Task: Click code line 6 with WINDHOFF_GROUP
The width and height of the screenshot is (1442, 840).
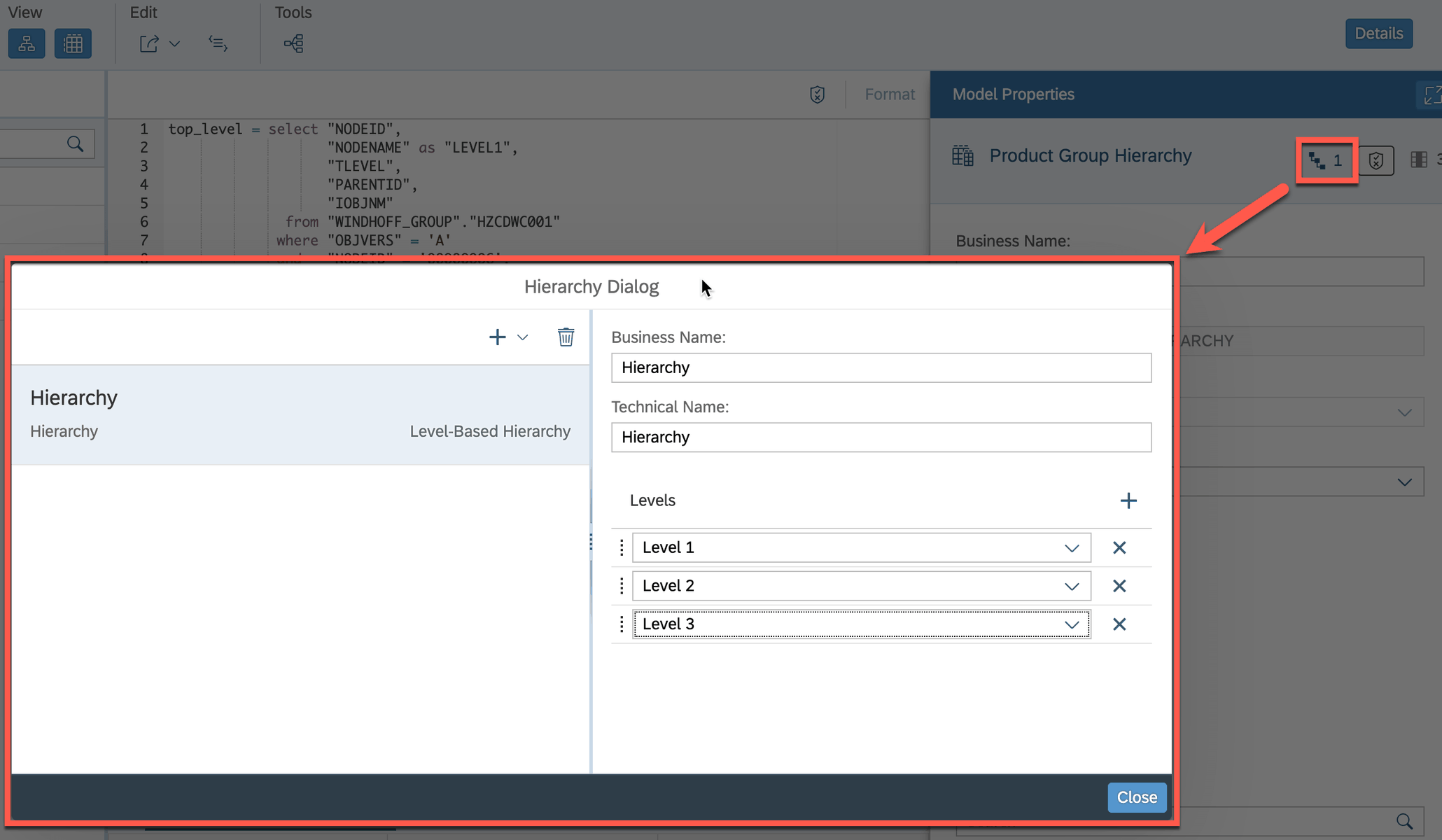Action: [x=423, y=222]
